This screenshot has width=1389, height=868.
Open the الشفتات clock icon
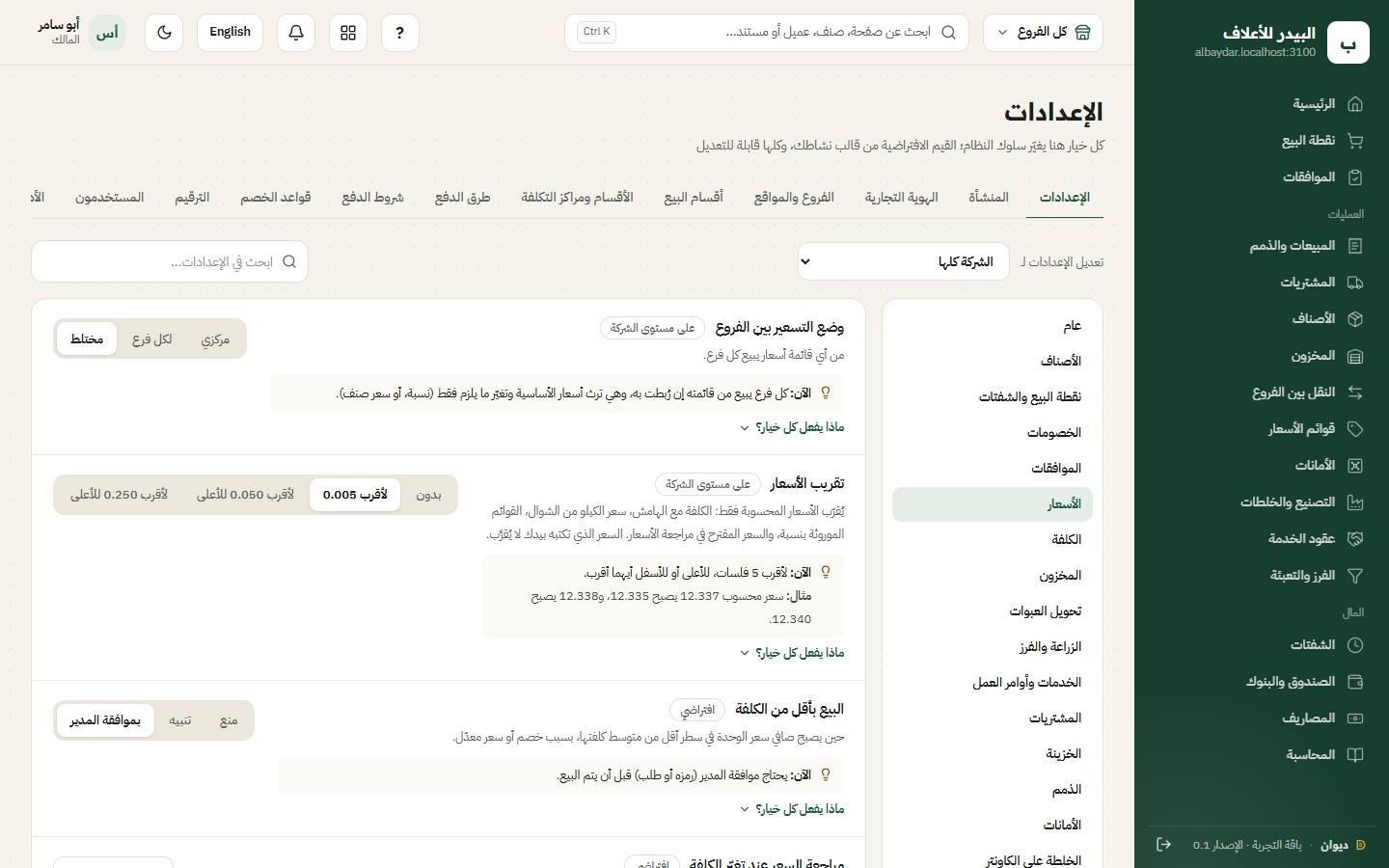point(1355,645)
